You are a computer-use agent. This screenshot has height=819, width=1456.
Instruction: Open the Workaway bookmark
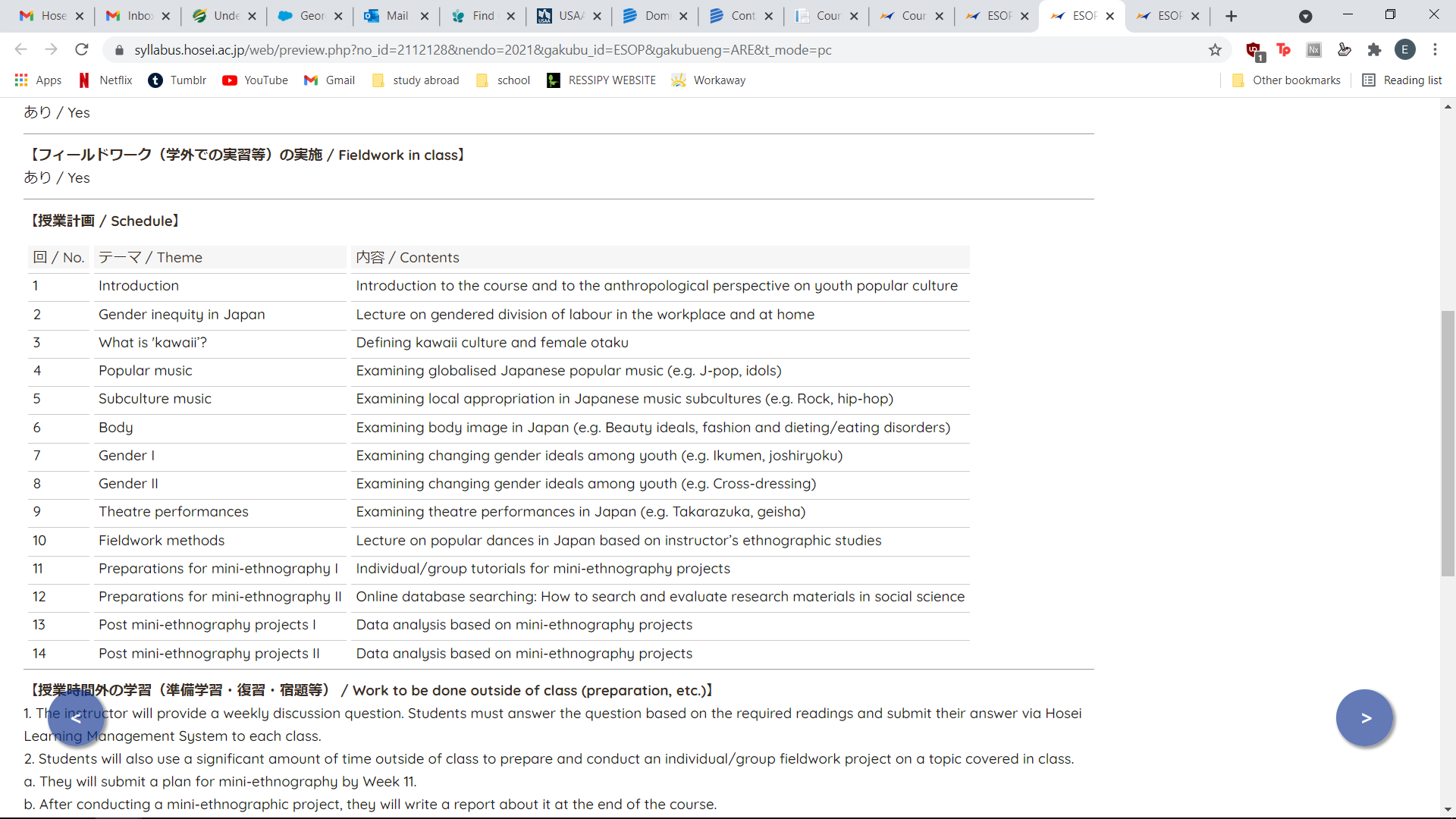[x=708, y=80]
